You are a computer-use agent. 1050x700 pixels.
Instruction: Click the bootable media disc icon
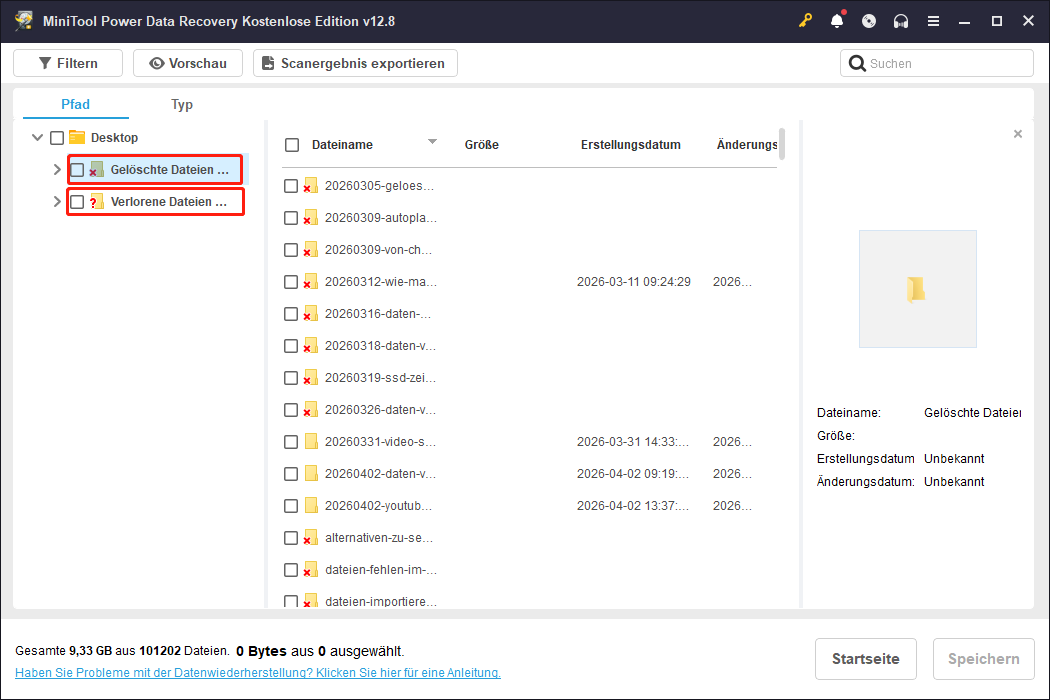pos(869,21)
